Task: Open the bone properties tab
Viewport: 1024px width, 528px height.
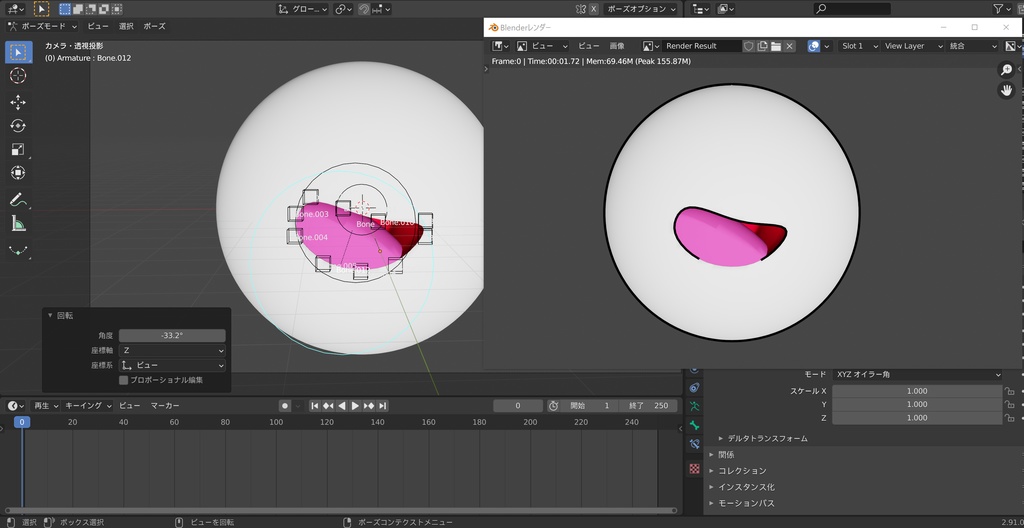Action: click(x=694, y=425)
